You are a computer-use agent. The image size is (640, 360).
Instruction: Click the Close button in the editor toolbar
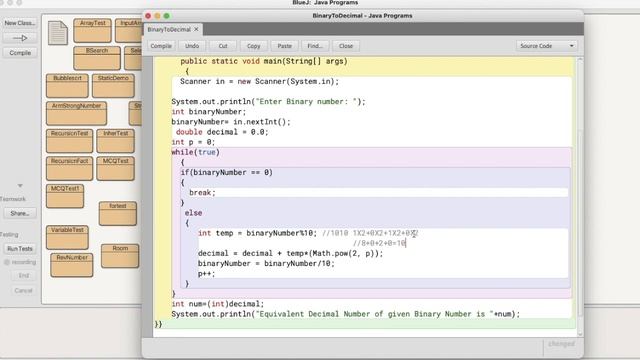tap(346, 46)
